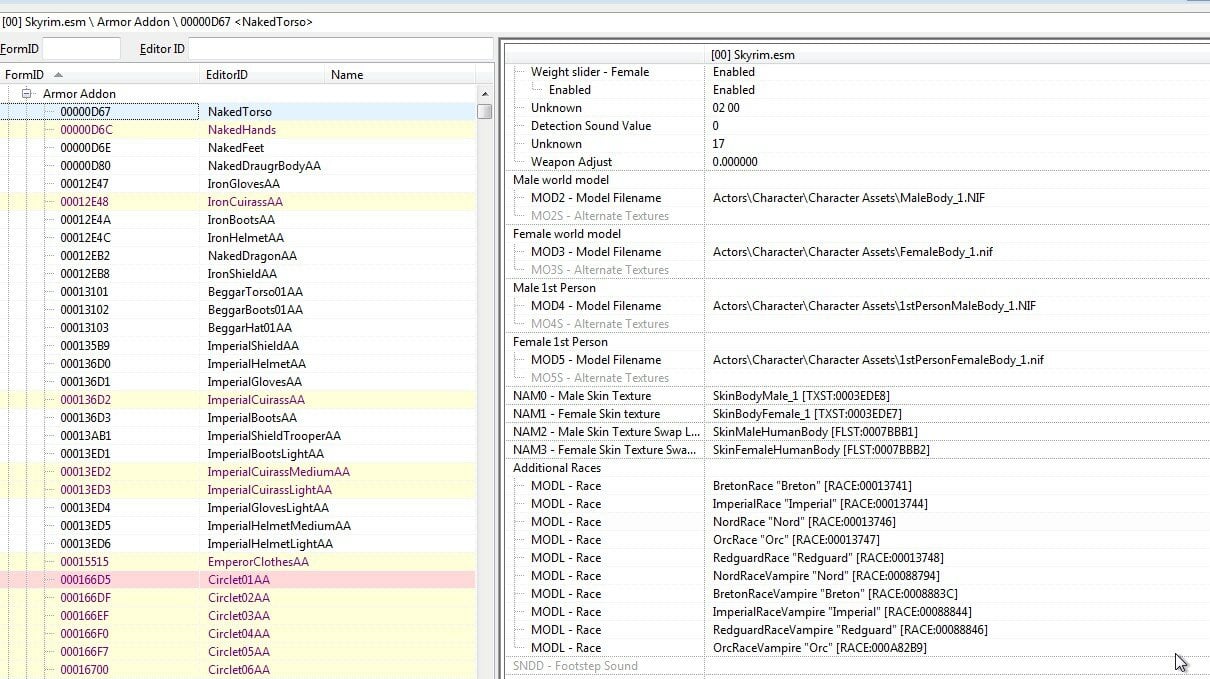The image size is (1210, 679).
Task: Select the ImperialCuirassAA record
Action: point(238,400)
